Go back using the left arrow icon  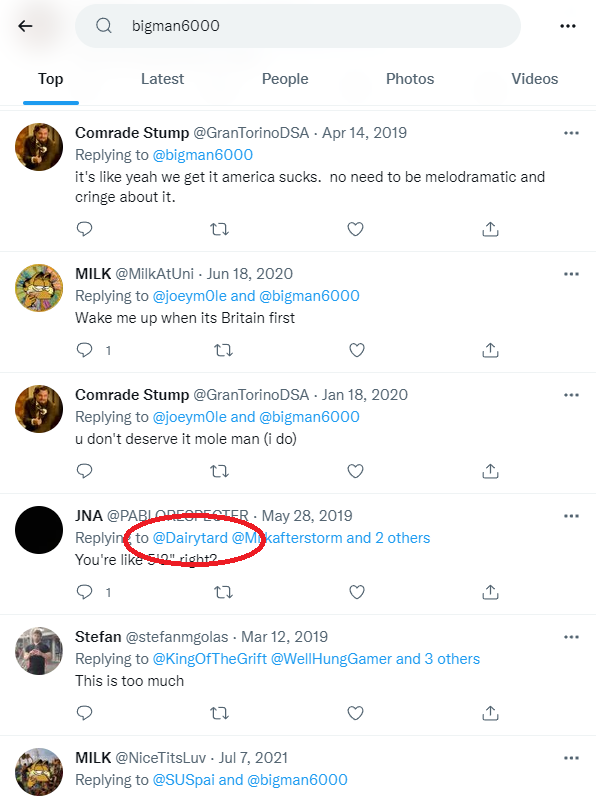[25, 26]
